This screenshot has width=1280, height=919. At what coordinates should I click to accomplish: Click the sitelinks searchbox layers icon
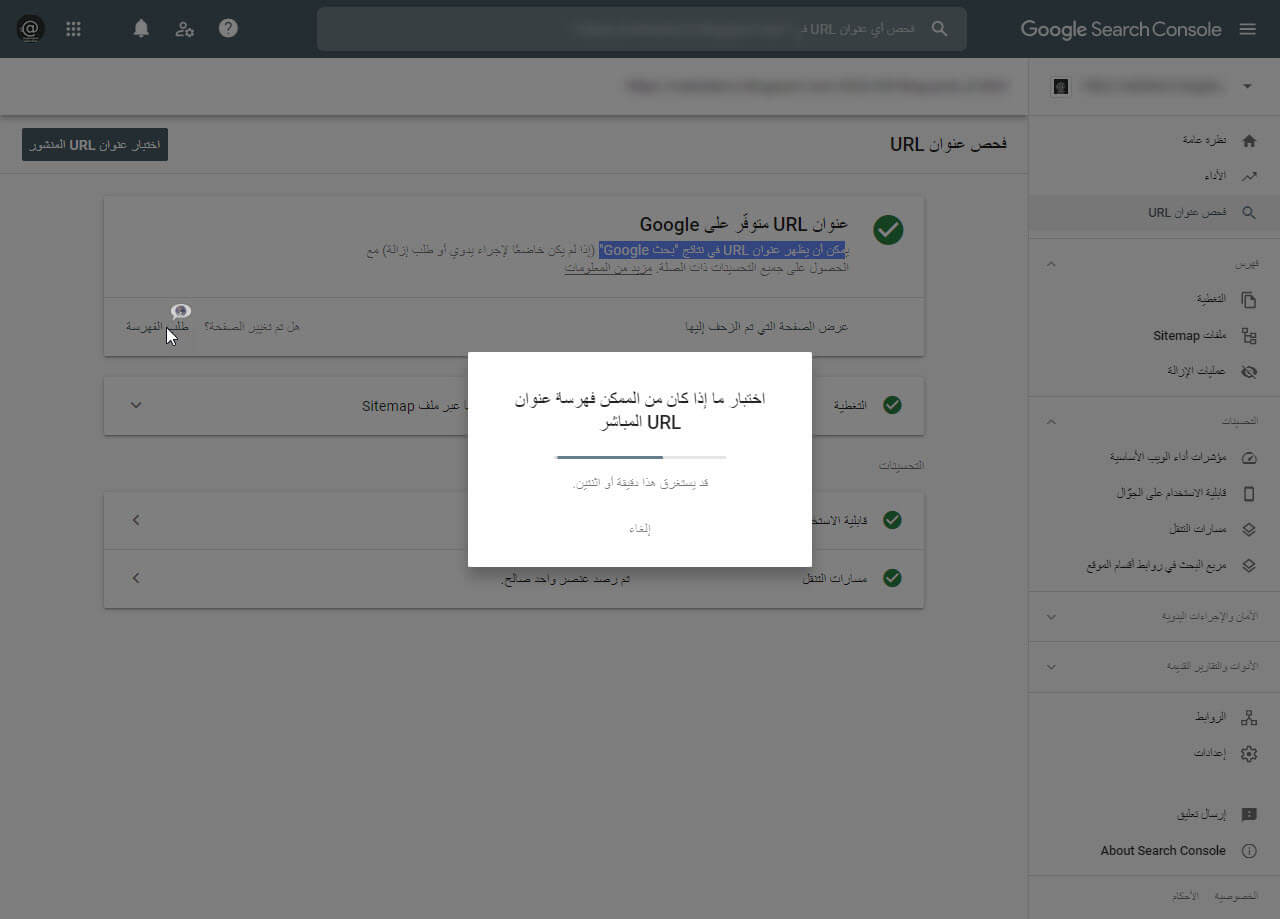[1249, 565]
